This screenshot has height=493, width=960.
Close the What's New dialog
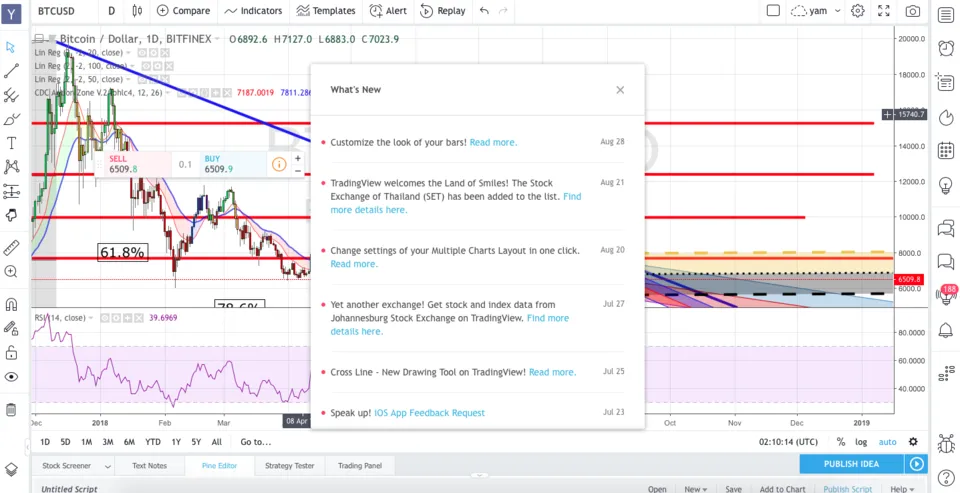(620, 90)
